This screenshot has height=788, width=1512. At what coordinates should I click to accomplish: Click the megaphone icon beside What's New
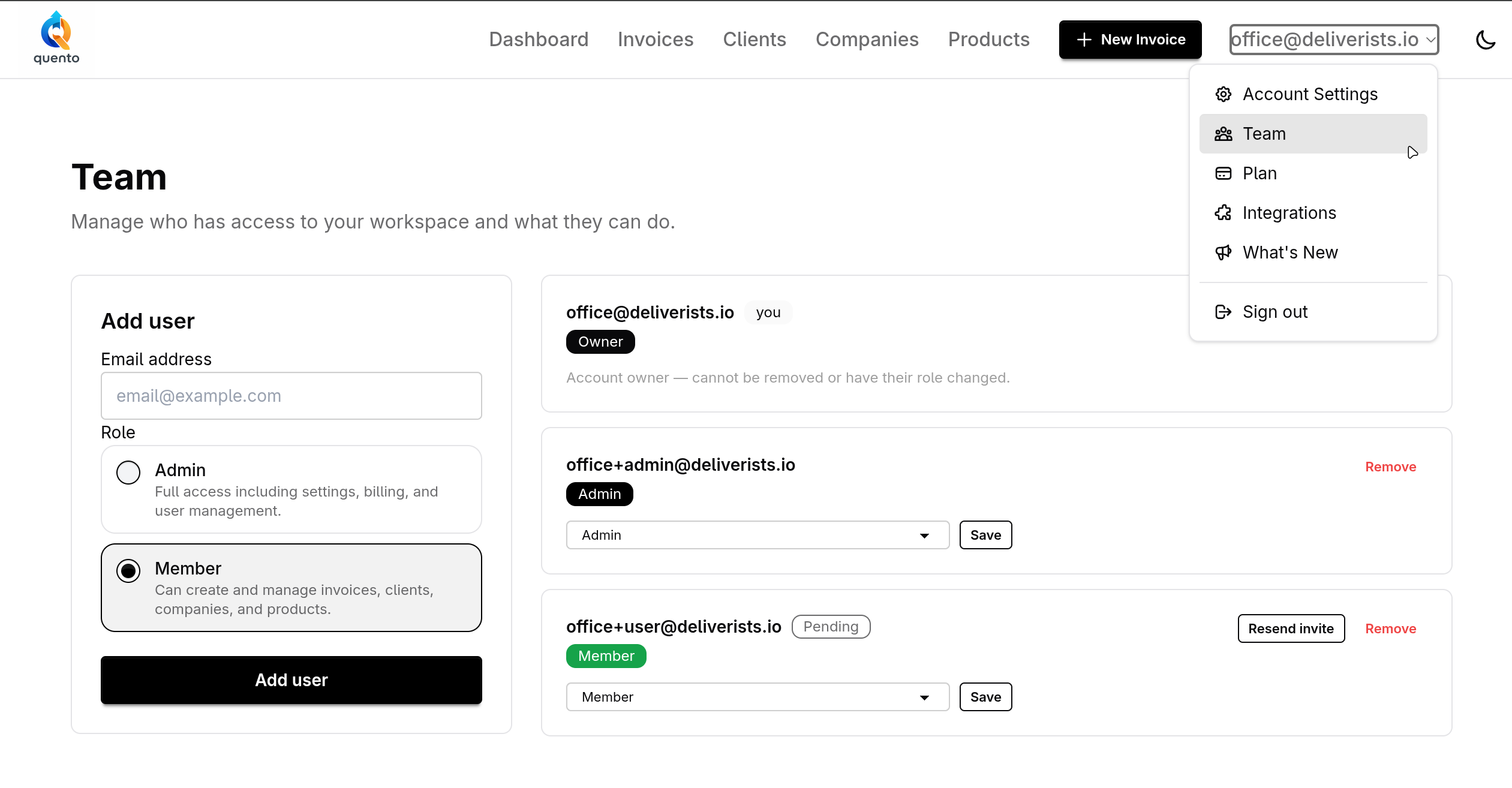[1224, 252]
